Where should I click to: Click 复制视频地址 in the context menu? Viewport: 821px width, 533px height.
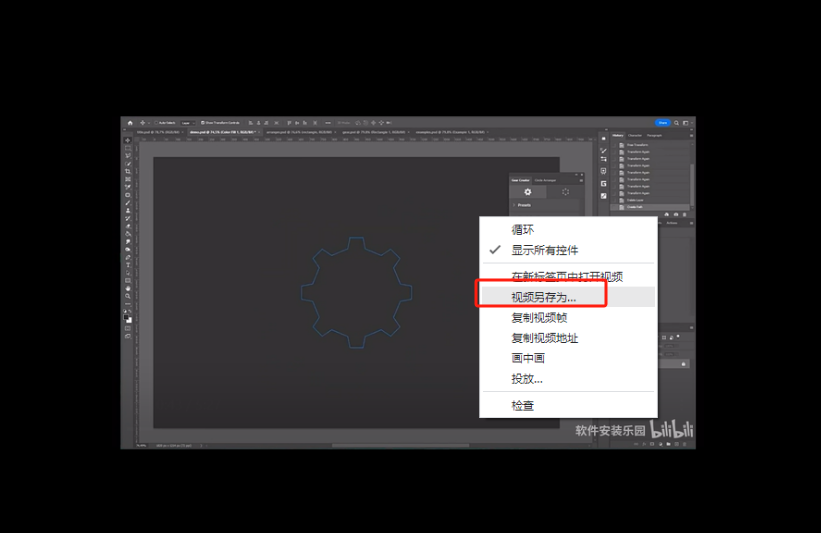[545, 338]
